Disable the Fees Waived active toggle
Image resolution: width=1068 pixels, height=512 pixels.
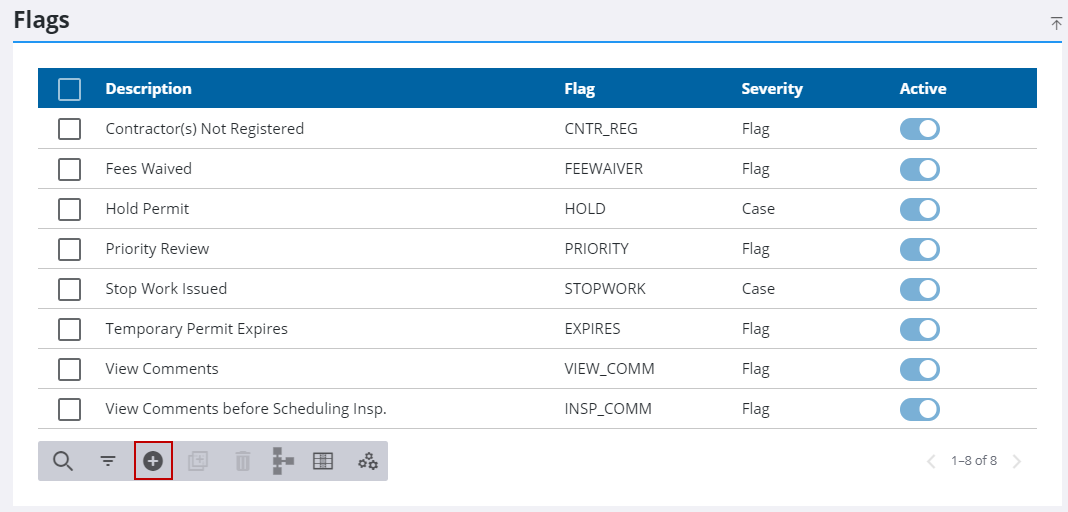pyautogui.click(x=919, y=169)
